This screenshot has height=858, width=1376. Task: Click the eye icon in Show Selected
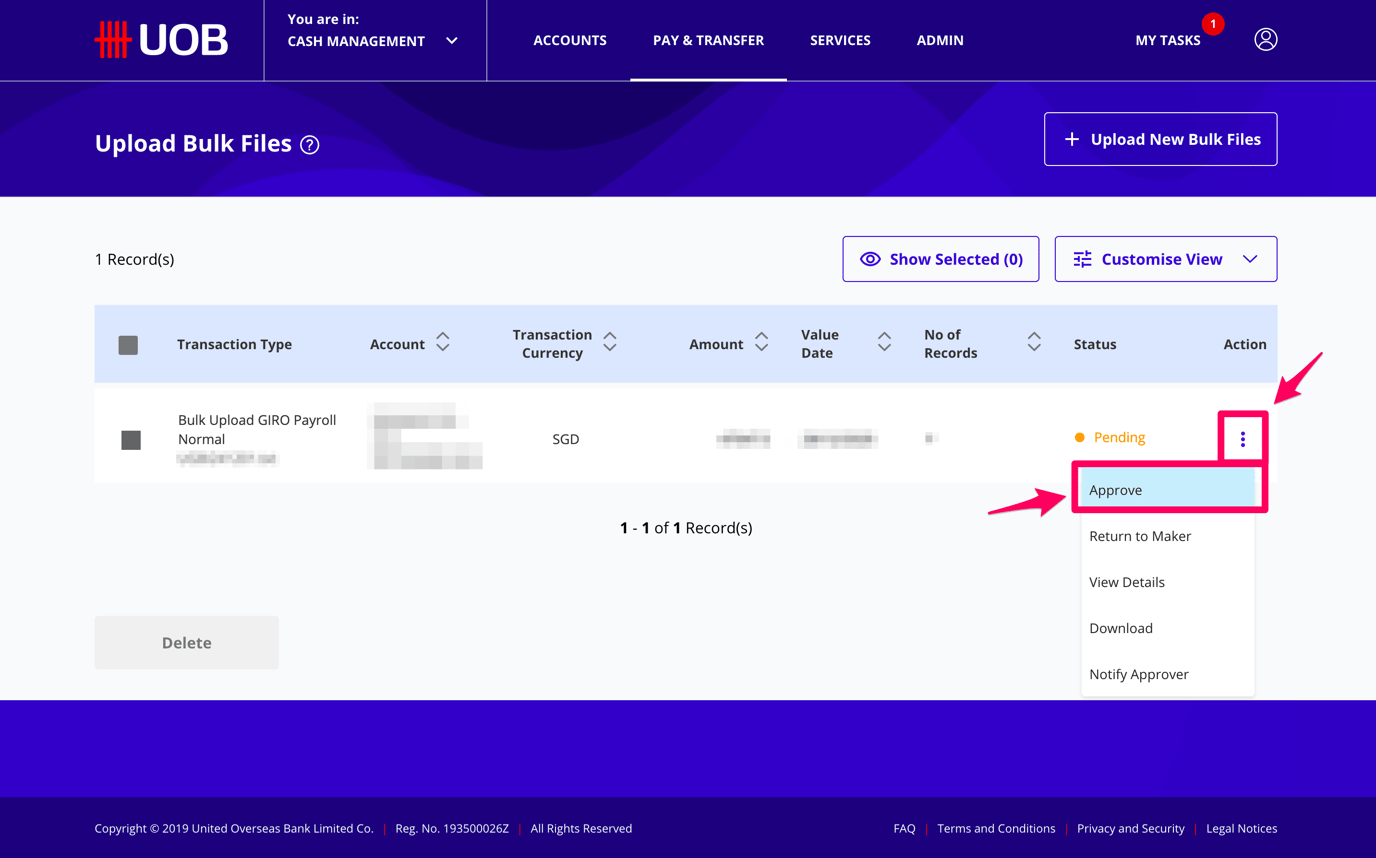coord(871,259)
